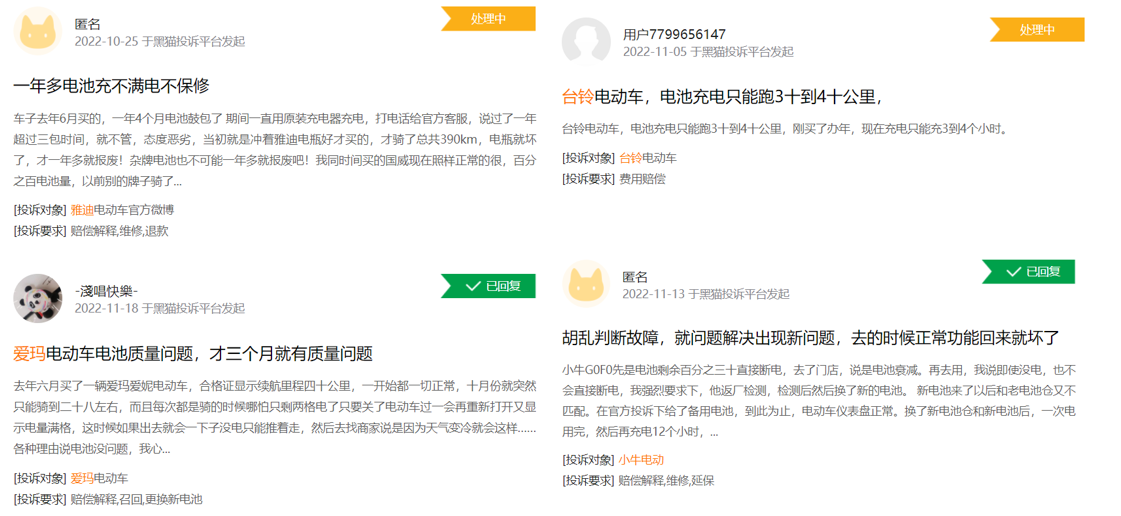The width and height of the screenshot is (1121, 516).
Task: Click the 处理中 badge on the 台铃 complaint
Action: (x=1037, y=30)
